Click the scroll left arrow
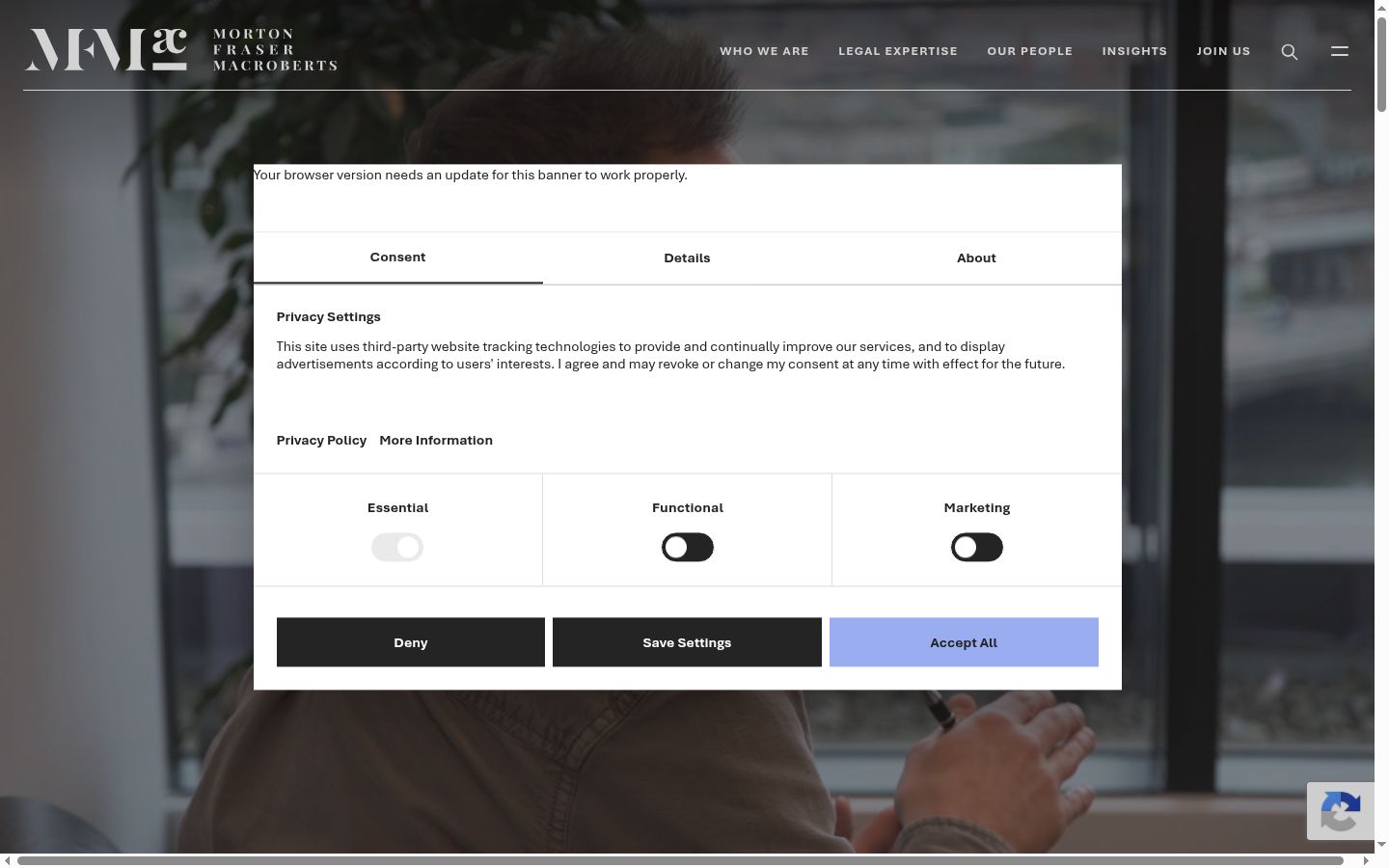The width and height of the screenshot is (1389, 868). [8, 860]
